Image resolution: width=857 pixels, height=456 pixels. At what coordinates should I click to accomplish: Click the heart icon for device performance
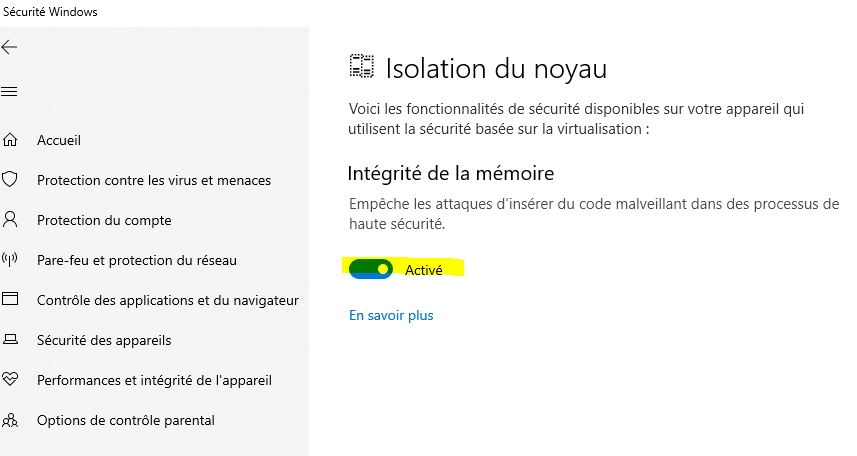click(x=11, y=380)
